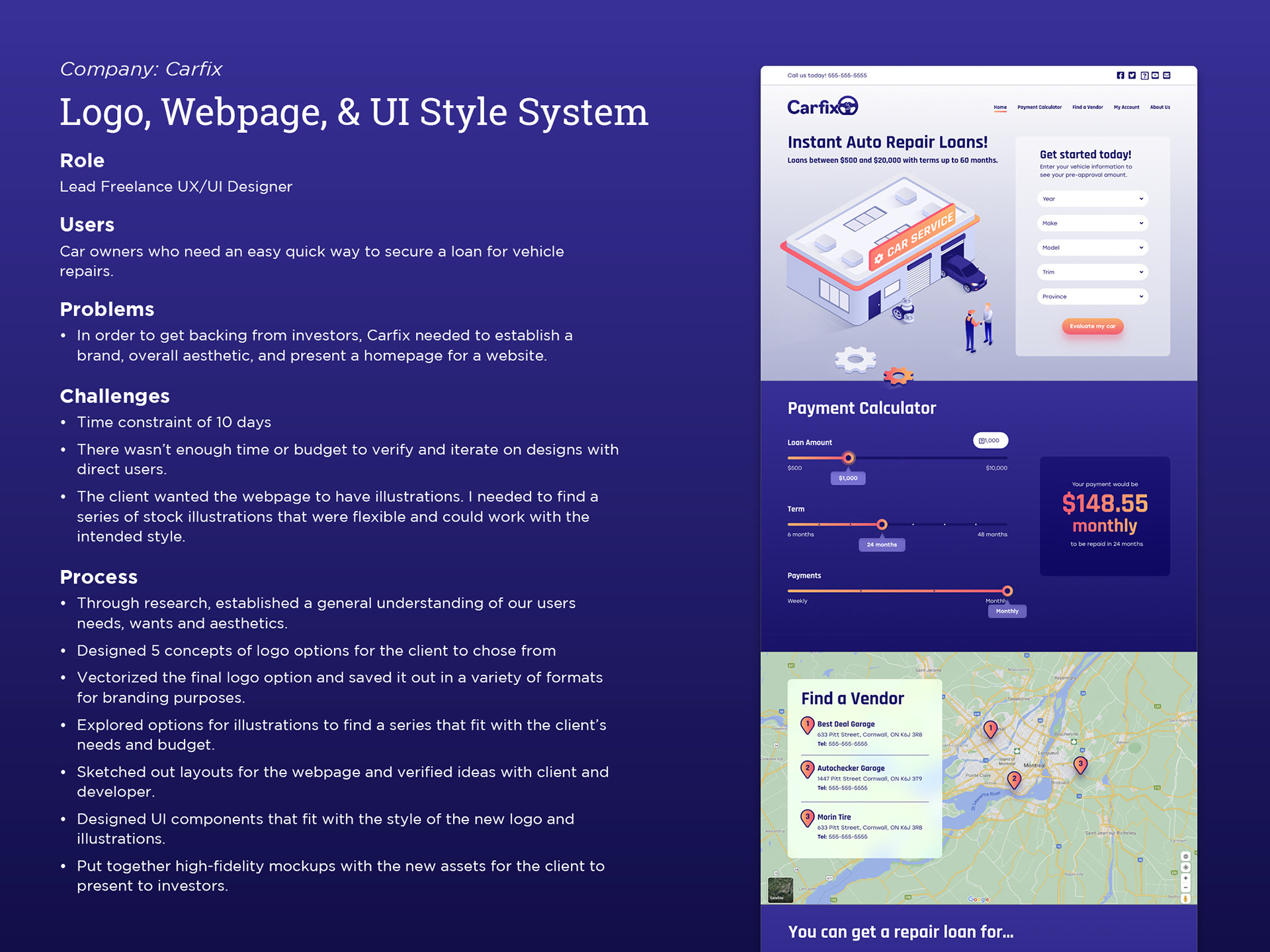Toggle the Satellite map view thumbnail
1270x952 pixels.
780,890
